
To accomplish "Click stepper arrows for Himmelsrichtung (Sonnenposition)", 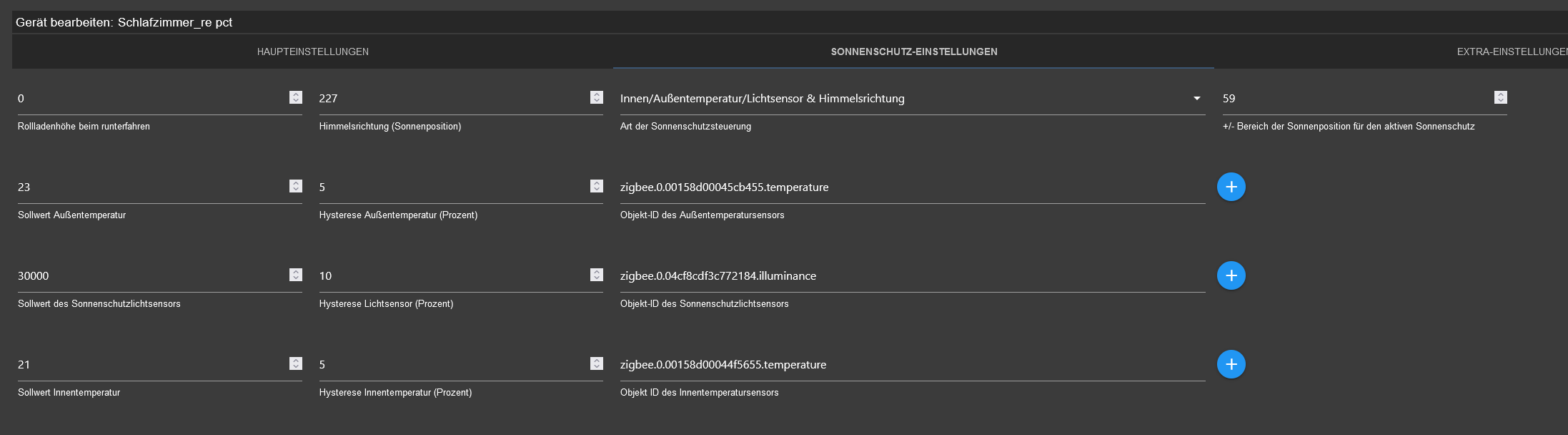I will pyautogui.click(x=597, y=97).
